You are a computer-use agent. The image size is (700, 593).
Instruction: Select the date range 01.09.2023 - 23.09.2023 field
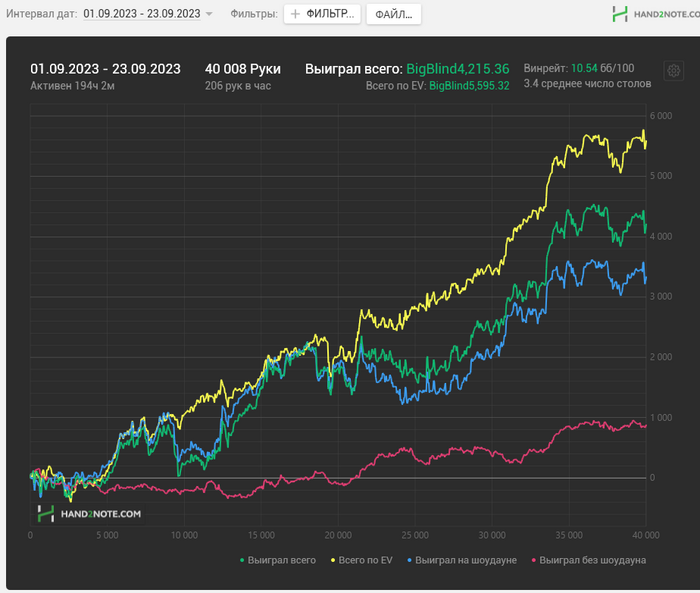coord(142,14)
